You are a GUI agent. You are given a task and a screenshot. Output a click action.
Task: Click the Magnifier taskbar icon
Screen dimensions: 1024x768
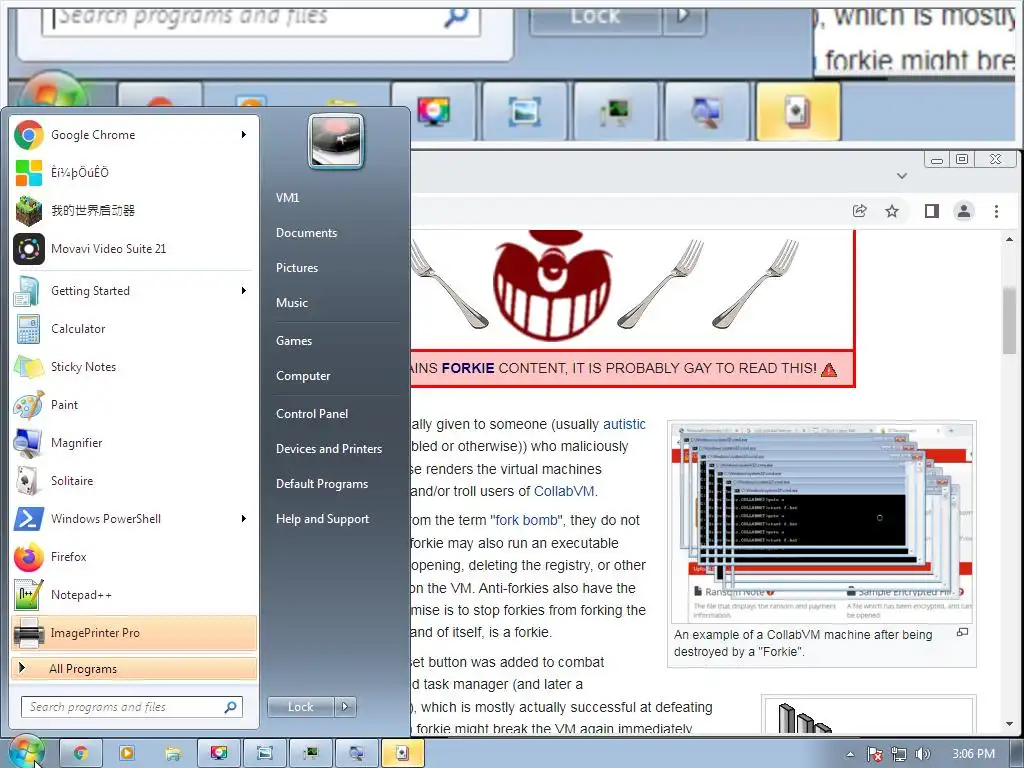click(357, 753)
